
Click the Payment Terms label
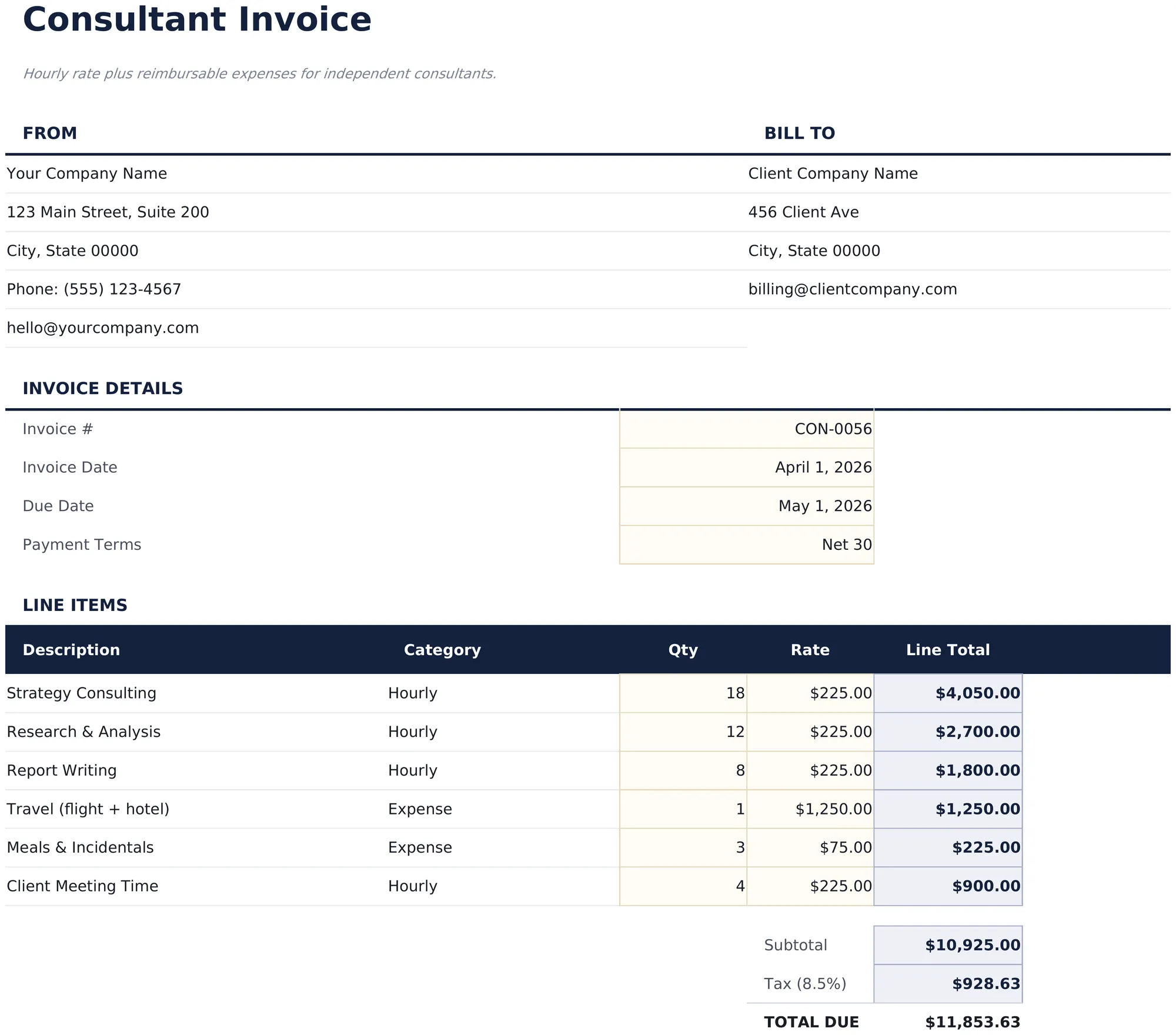pos(82,545)
